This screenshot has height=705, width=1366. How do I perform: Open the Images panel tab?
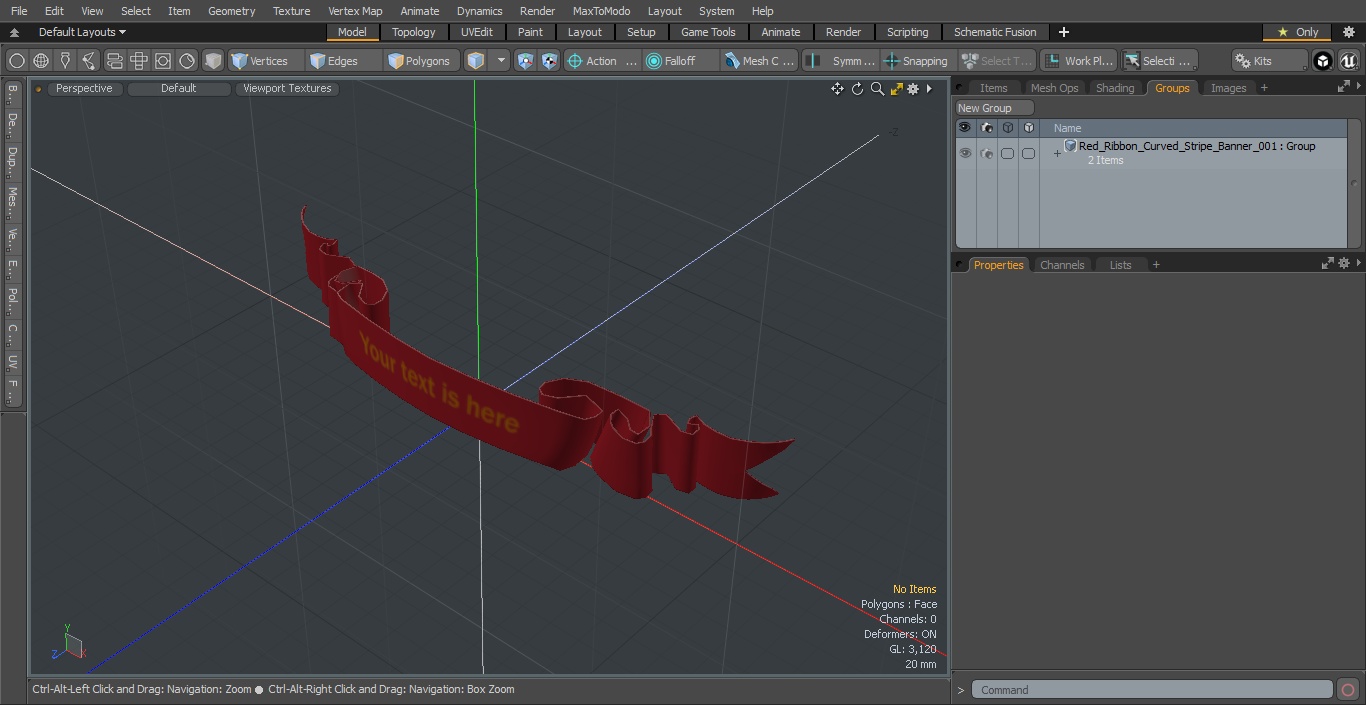tap(1228, 88)
